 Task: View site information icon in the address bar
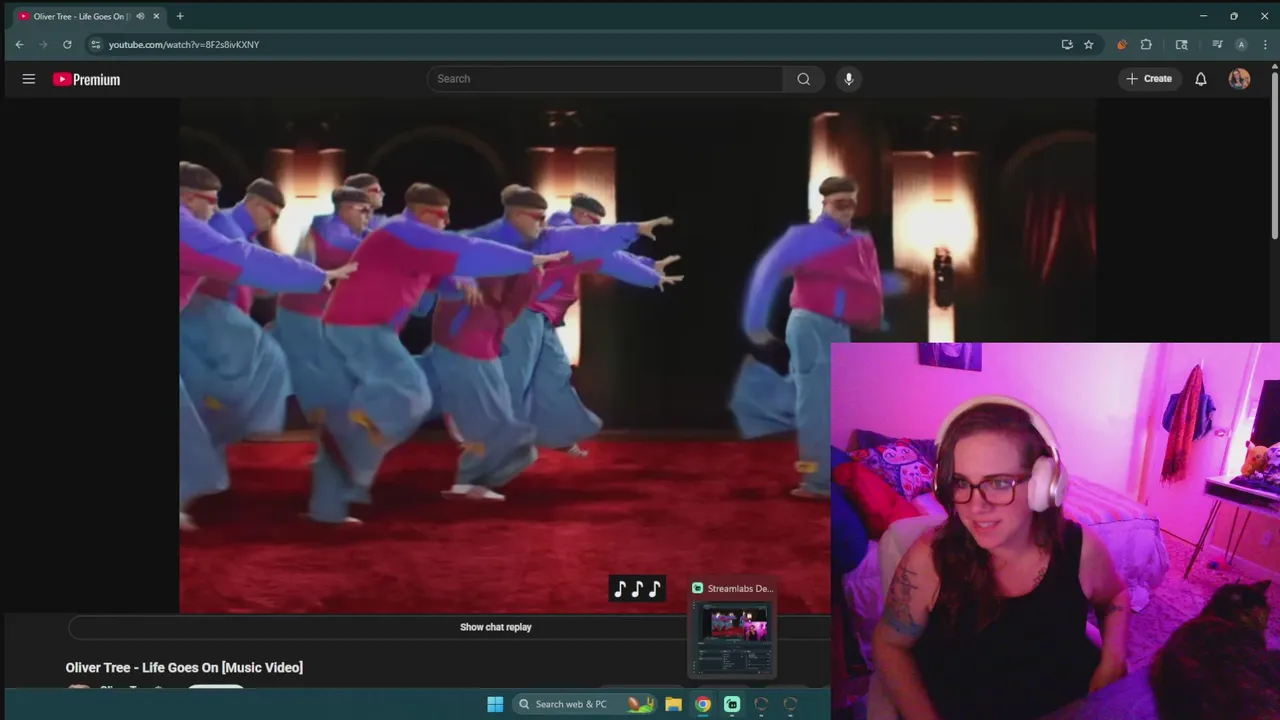click(95, 44)
